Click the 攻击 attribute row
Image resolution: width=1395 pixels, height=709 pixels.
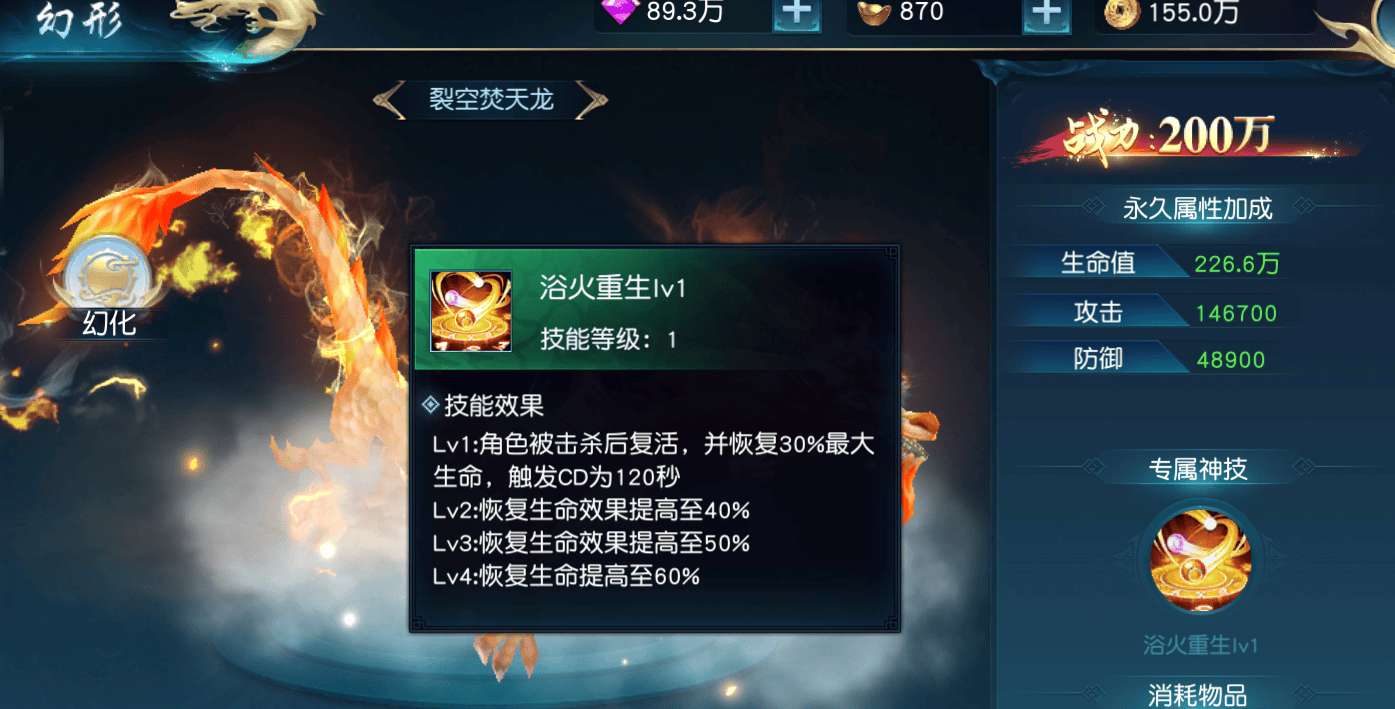pos(1158,313)
